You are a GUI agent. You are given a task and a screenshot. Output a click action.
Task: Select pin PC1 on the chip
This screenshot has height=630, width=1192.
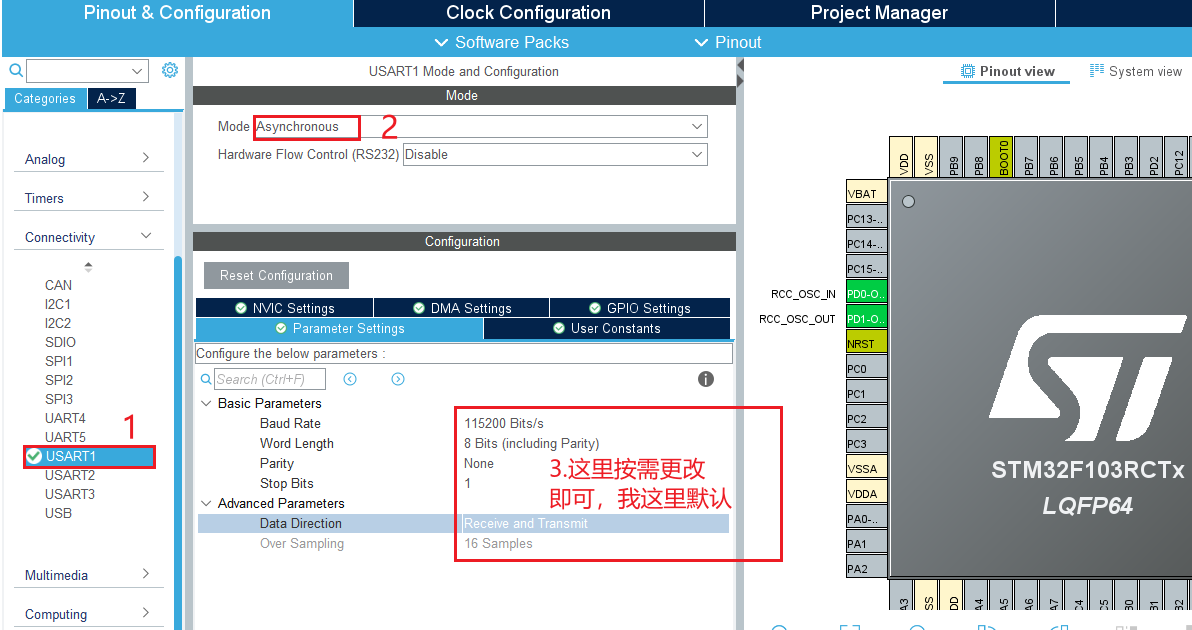(867, 394)
